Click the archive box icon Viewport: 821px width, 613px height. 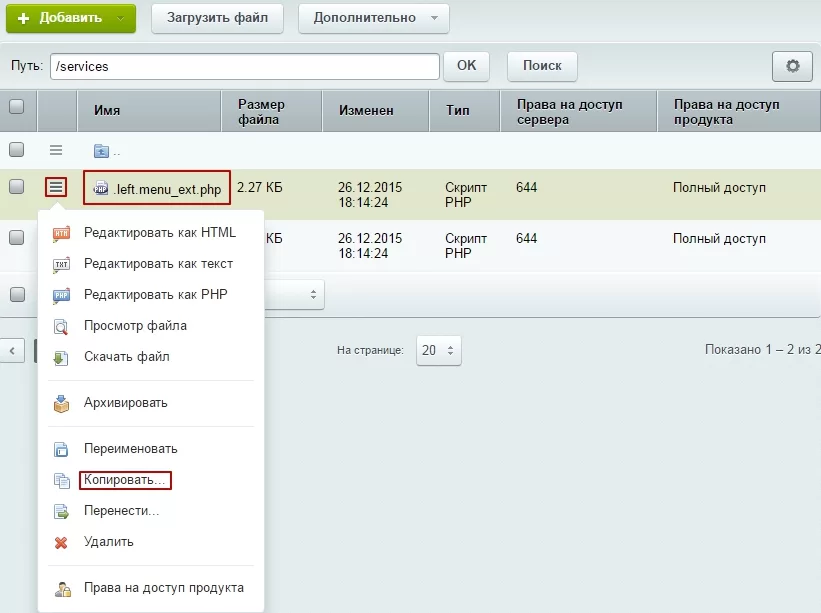[61, 403]
